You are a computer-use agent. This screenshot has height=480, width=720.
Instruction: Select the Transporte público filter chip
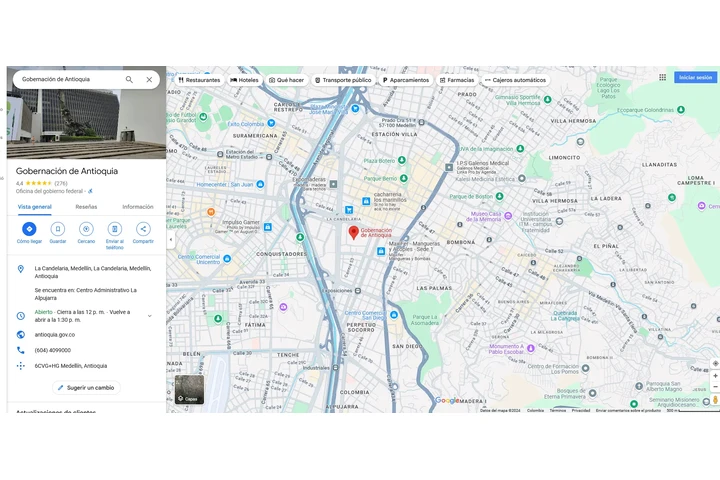click(343, 80)
